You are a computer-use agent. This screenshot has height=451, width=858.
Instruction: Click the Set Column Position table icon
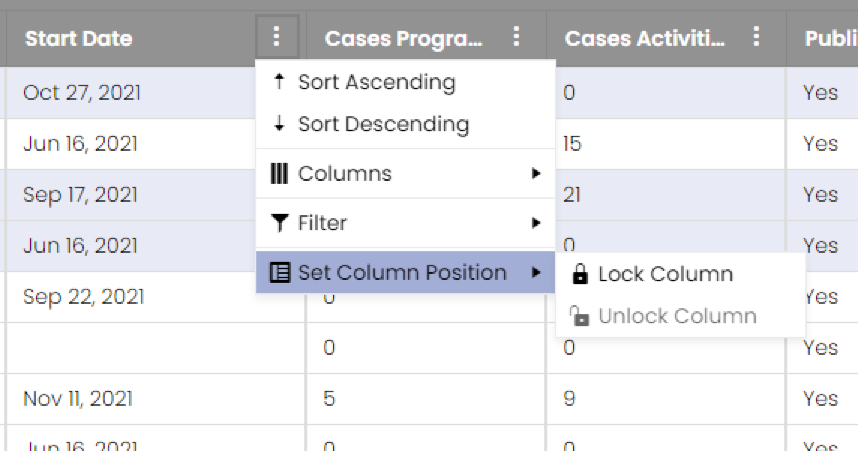coord(280,272)
